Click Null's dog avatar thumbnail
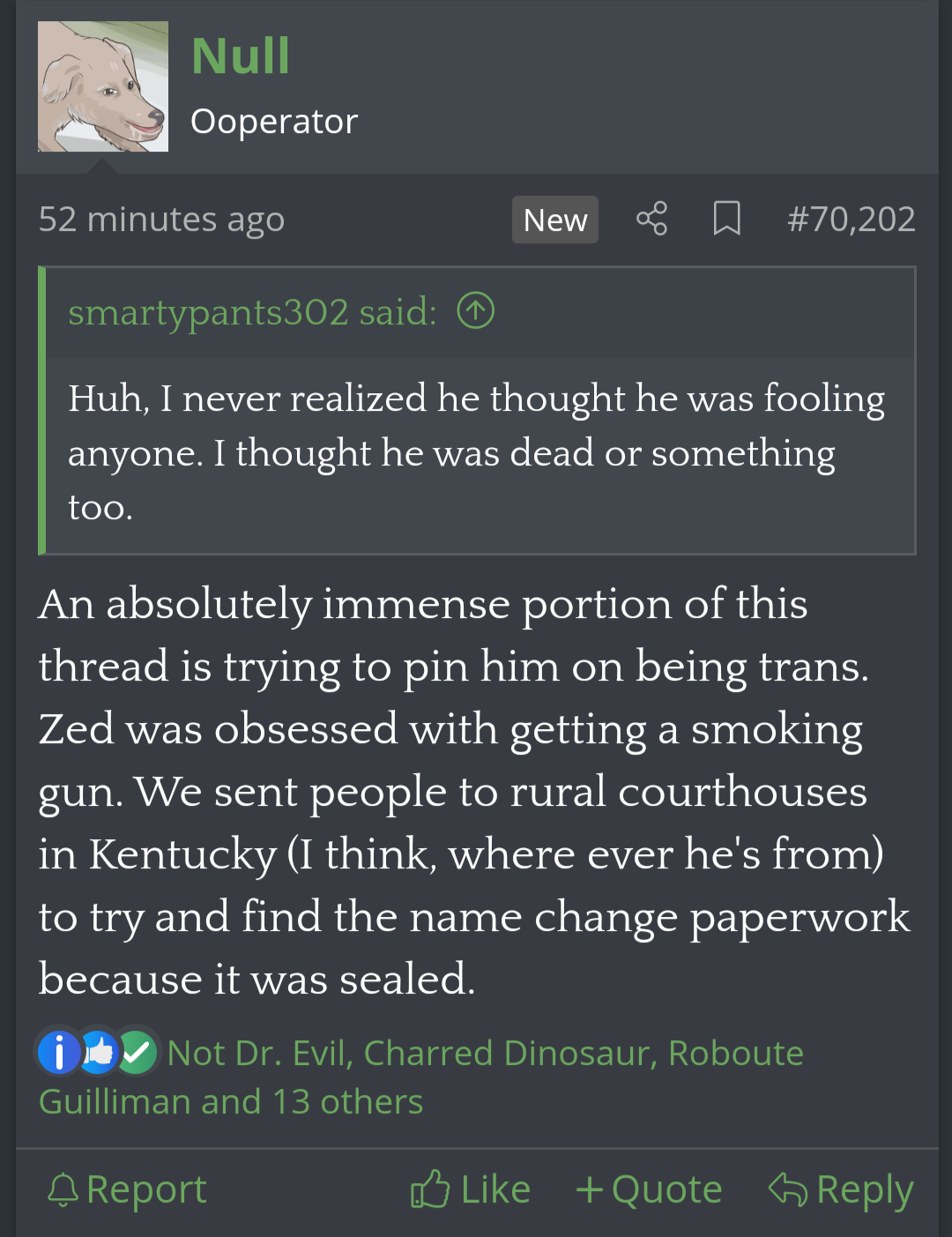Image resolution: width=952 pixels, height=1237 pixels. [x=103, y=86]
